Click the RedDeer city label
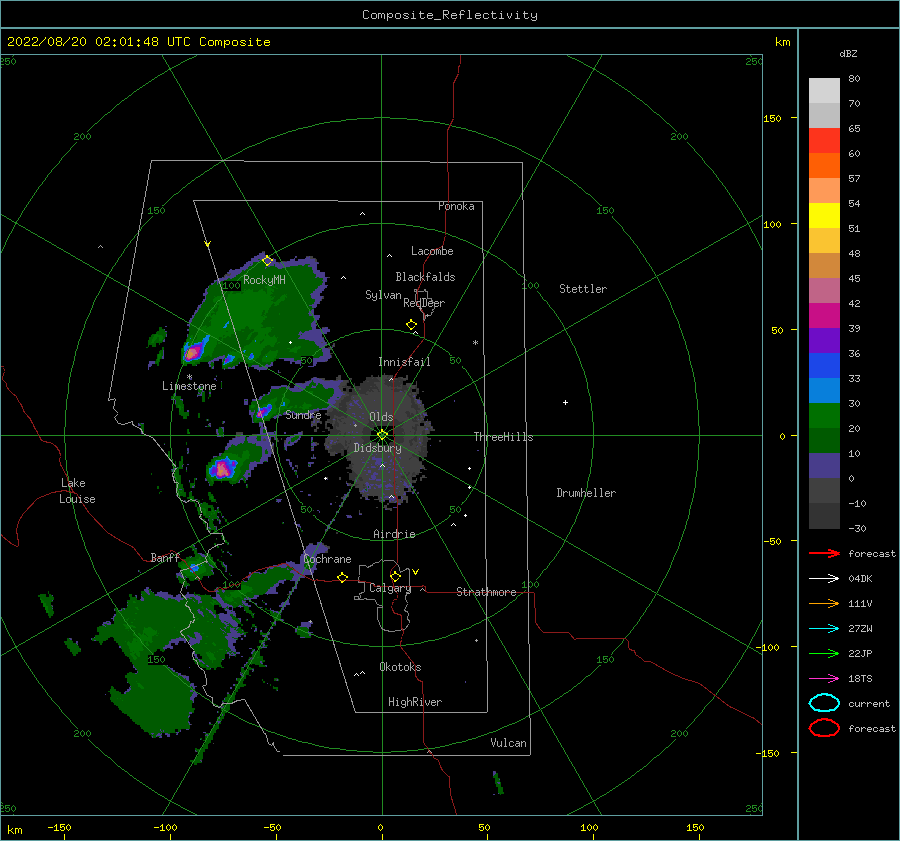The width and height of the screenshot is (900, 841). tap(424, 303)
